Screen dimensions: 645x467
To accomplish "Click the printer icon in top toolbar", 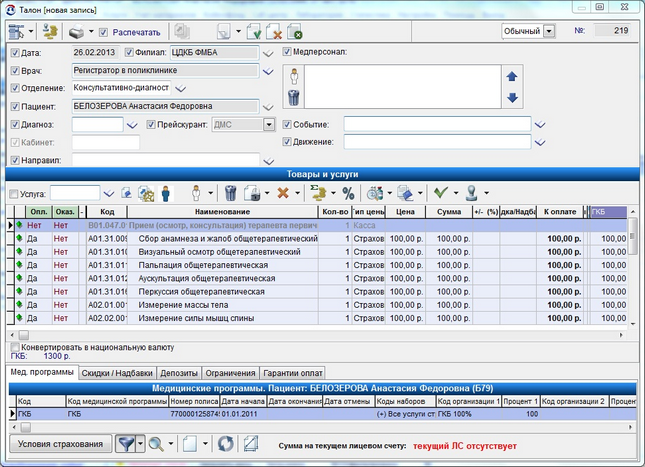I will pos(77,32).
